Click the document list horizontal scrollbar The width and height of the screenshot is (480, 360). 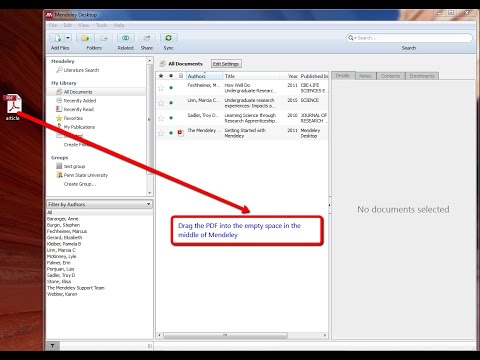225,335
